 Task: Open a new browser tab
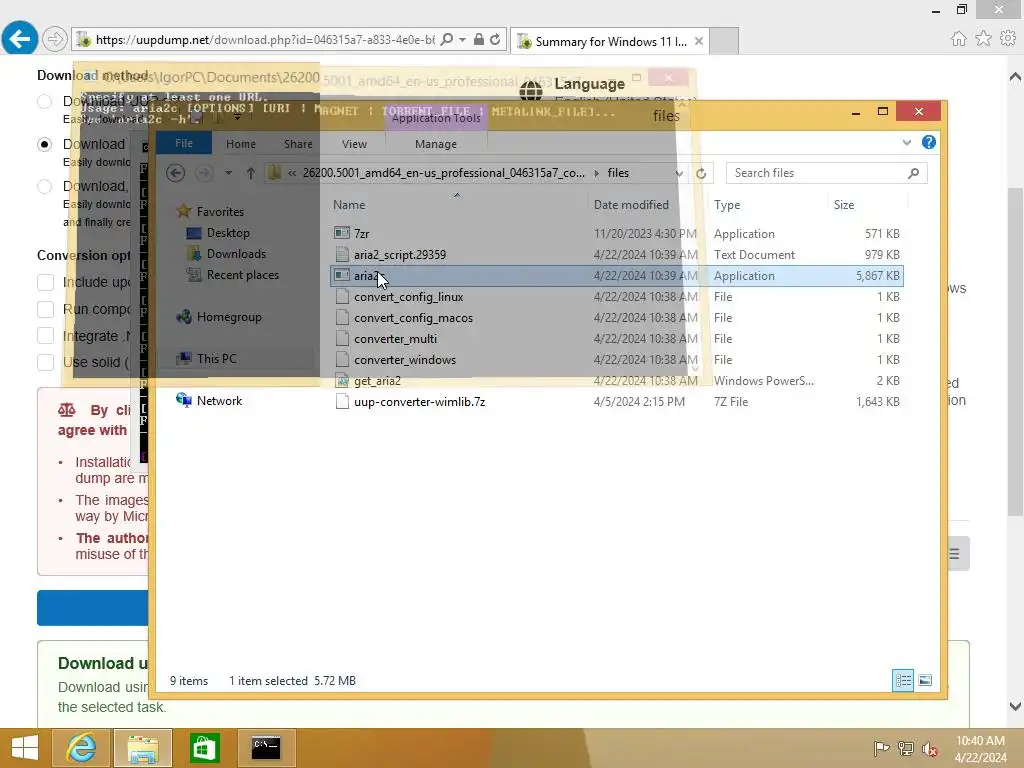(x=724, y=41)
